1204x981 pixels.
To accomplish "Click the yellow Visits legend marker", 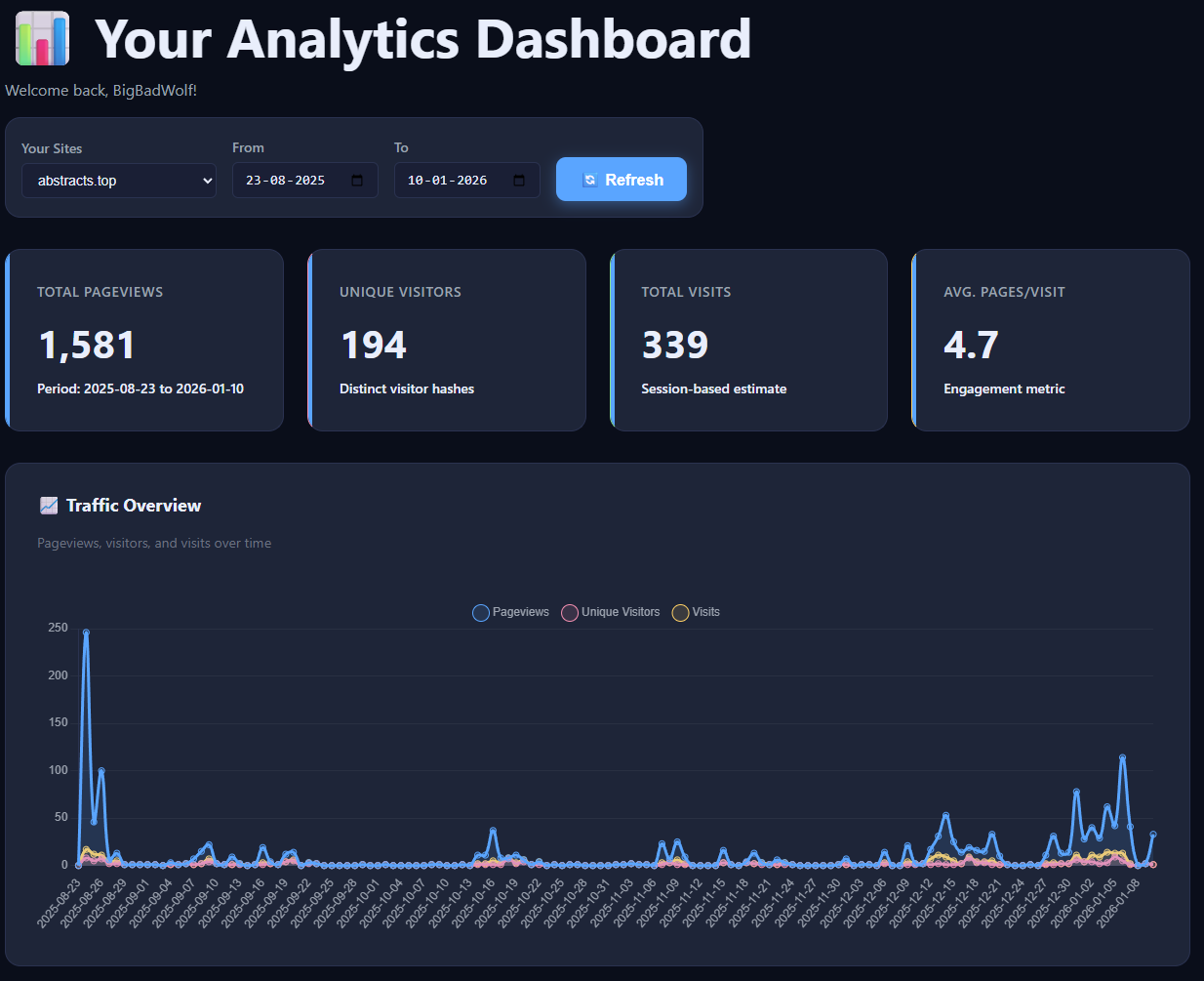I will (x=681, y=612).
